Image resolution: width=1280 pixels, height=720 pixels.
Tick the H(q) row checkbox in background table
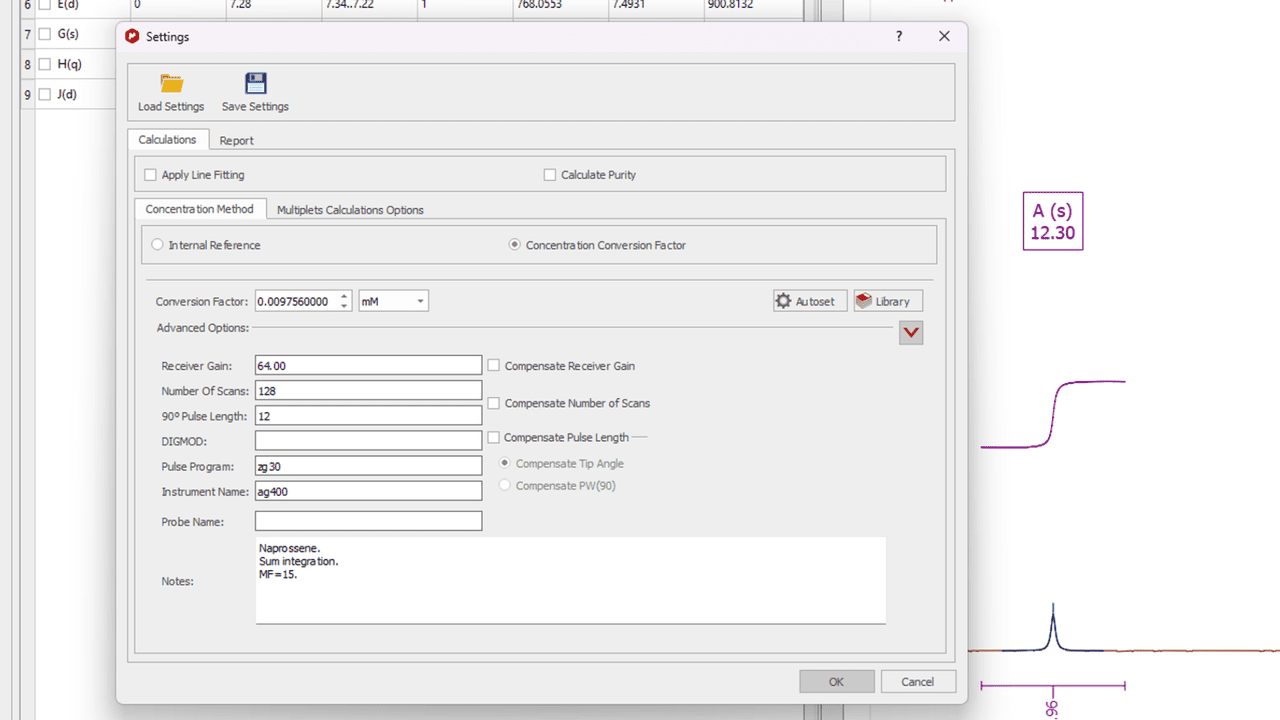[x=44, y=65]
